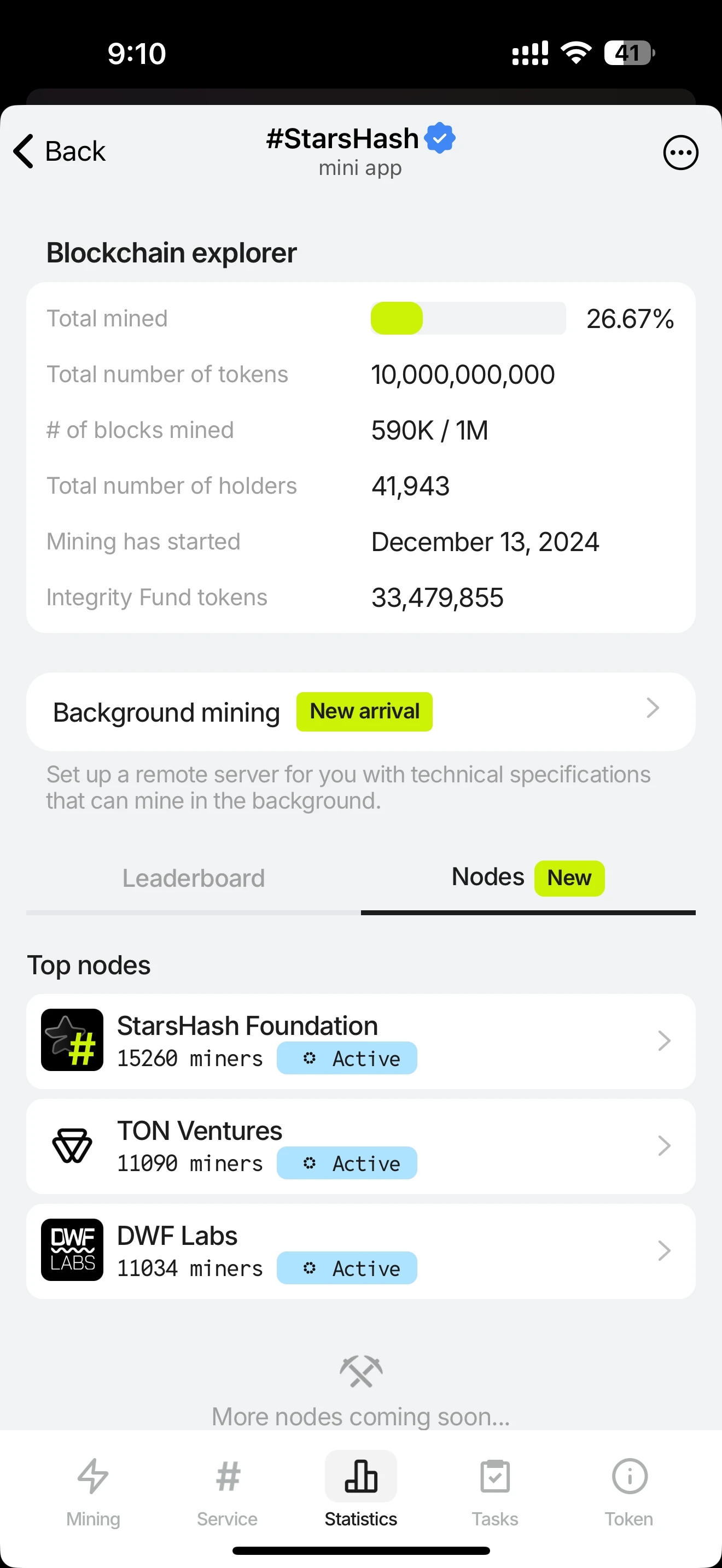This screenshot has height=1568, width=722.
Task: Select the Nodes tab
Action: pos(528,879)
